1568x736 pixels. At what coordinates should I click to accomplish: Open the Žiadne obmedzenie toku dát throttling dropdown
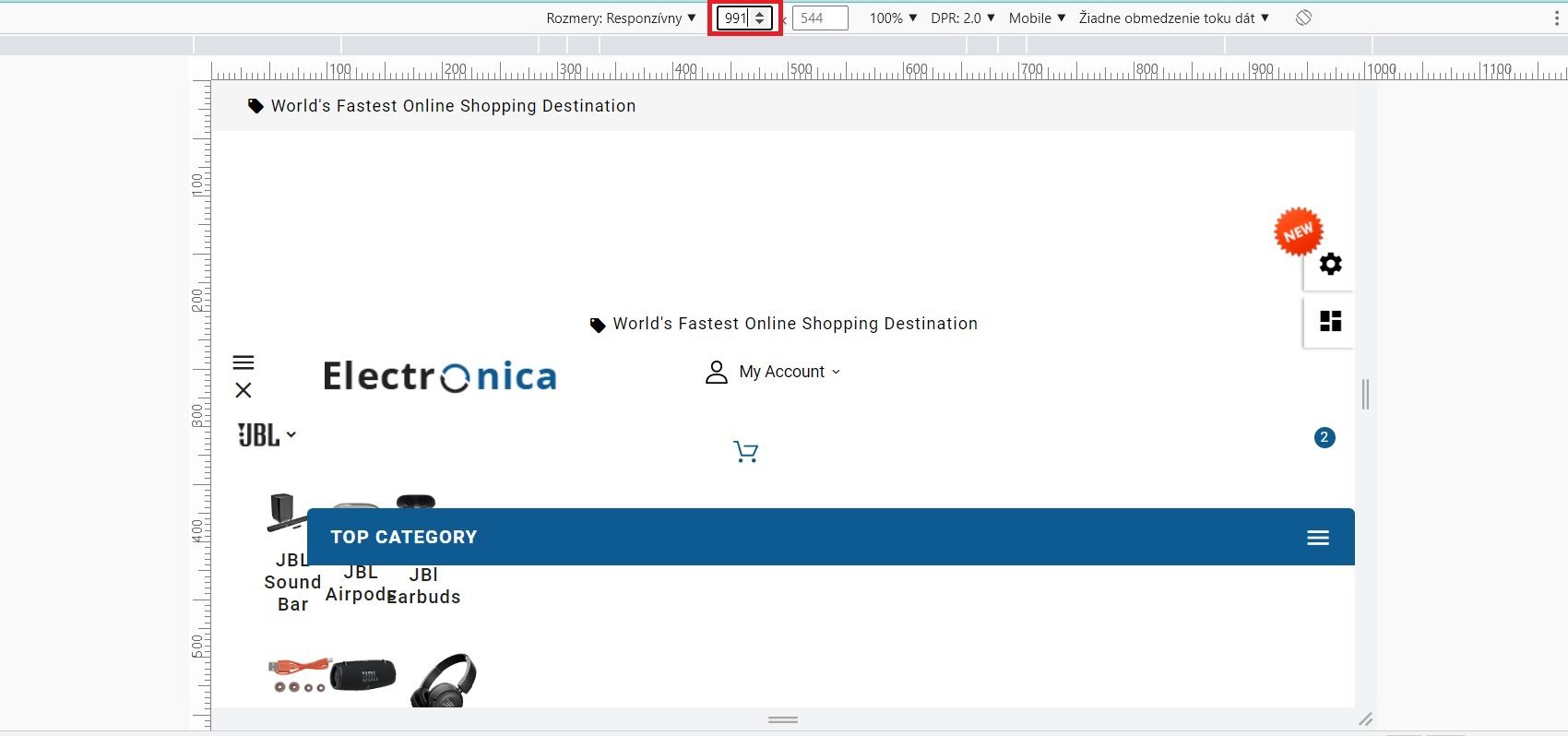pos(1173,18)
